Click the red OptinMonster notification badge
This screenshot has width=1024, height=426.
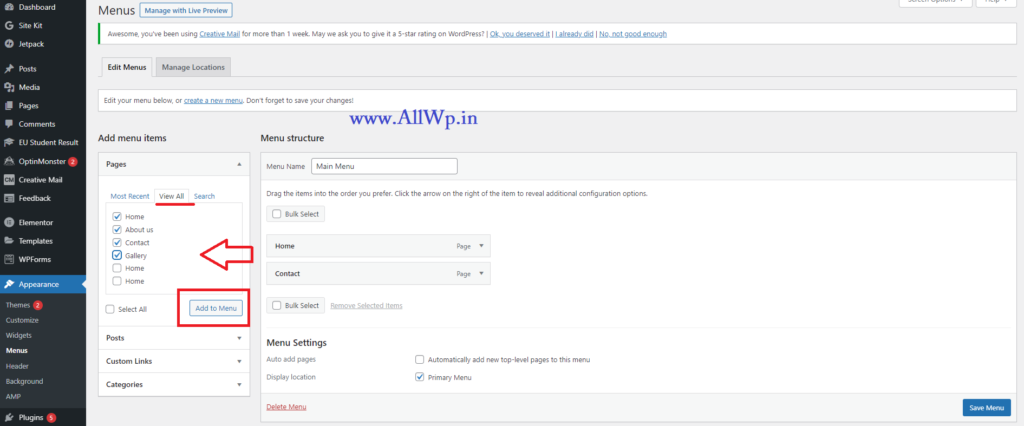(72, 161)
